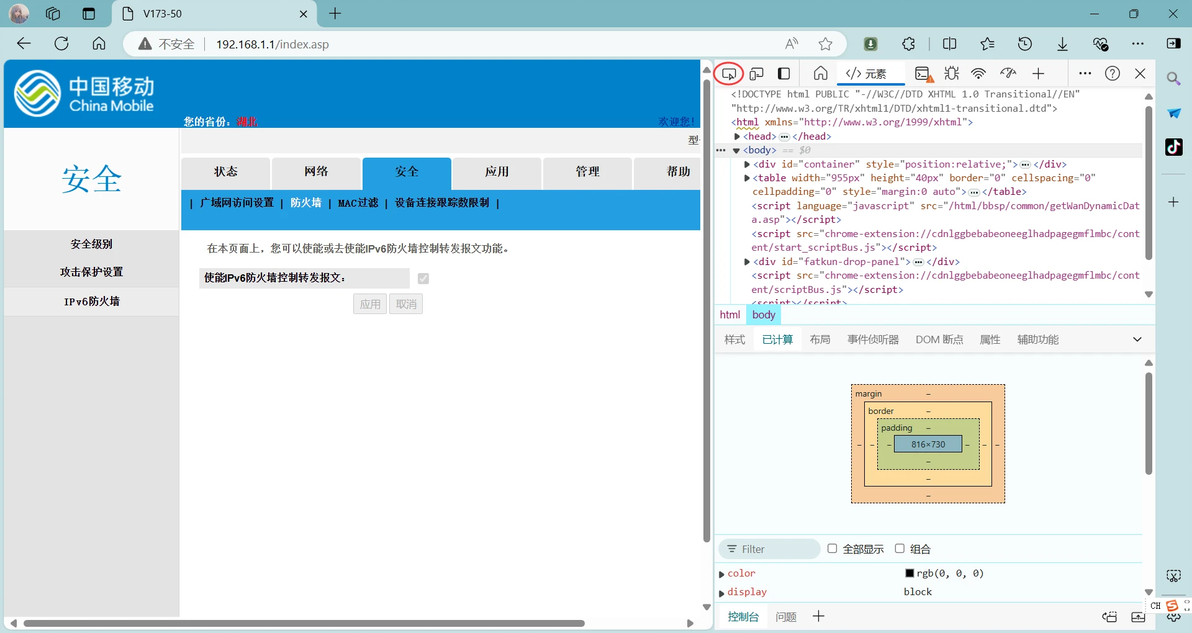Open favorites list icon
The width and height of the screenshot is (1192, 633).
[987, 44]
